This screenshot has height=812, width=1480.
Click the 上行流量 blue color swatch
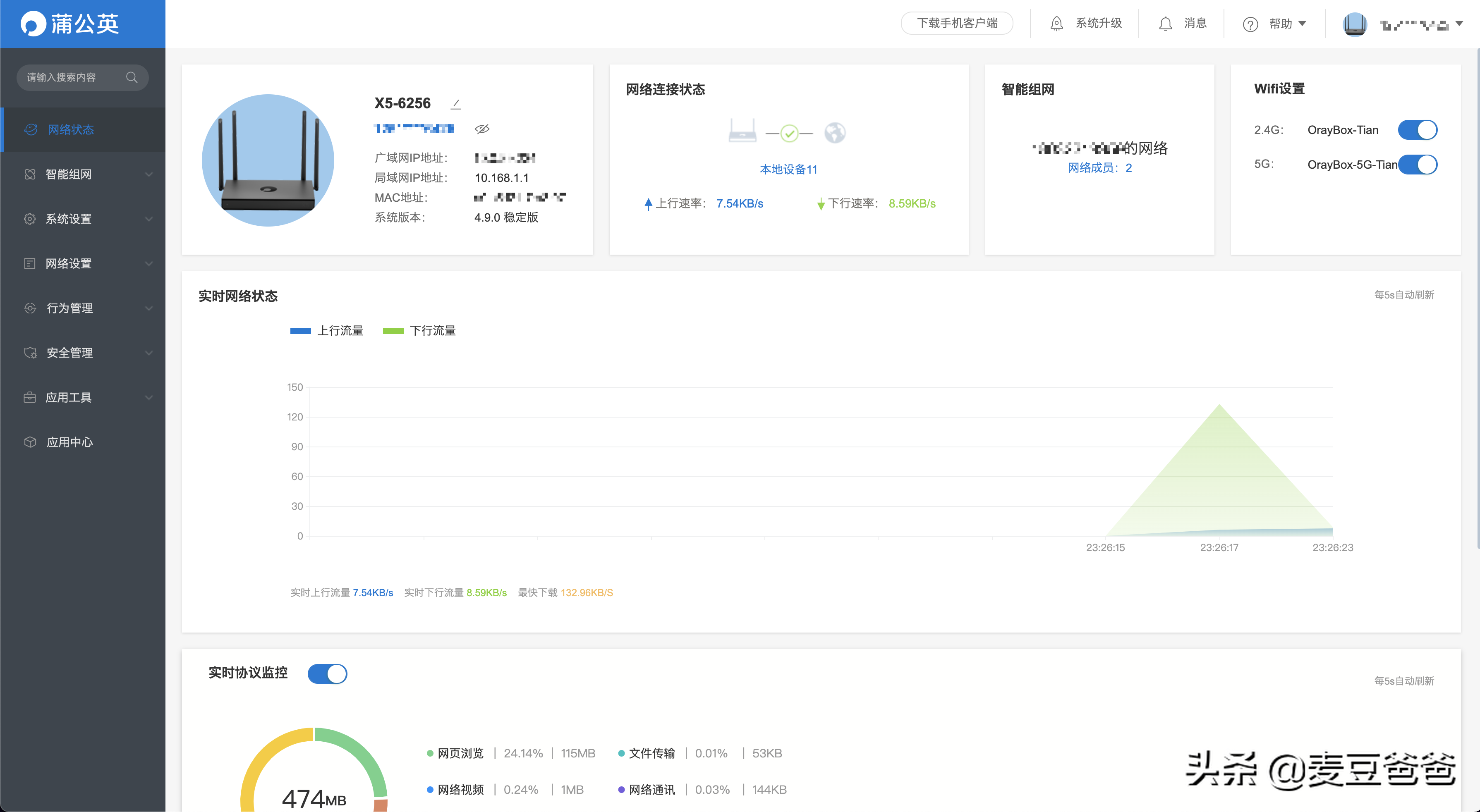(x=300, y=331)
